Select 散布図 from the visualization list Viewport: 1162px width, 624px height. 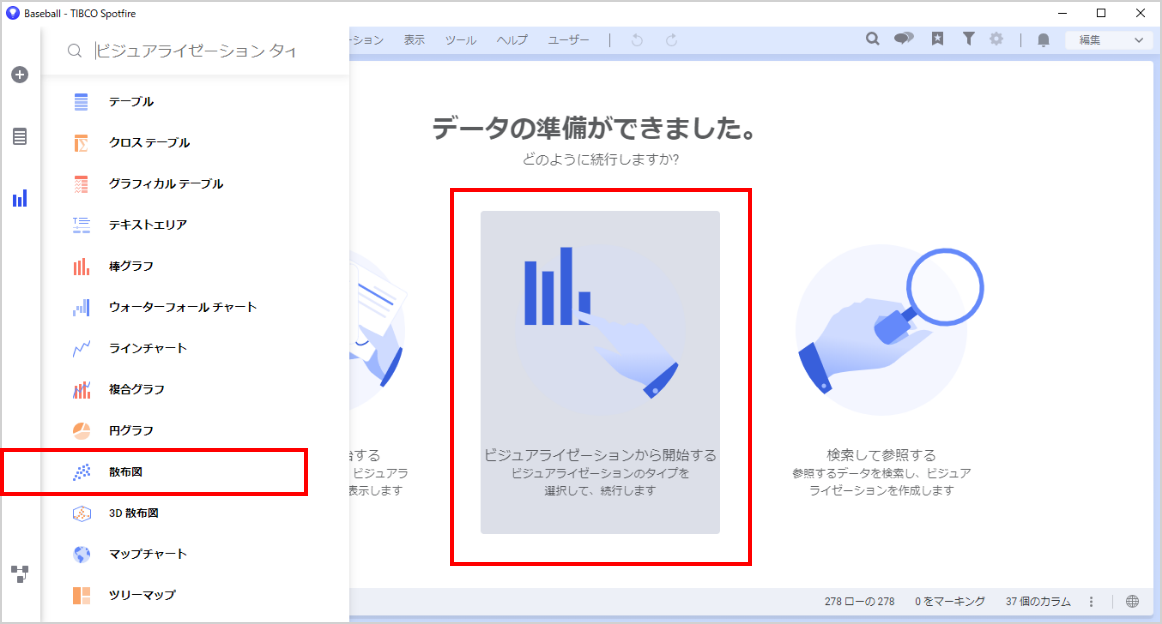coord(126,472)
